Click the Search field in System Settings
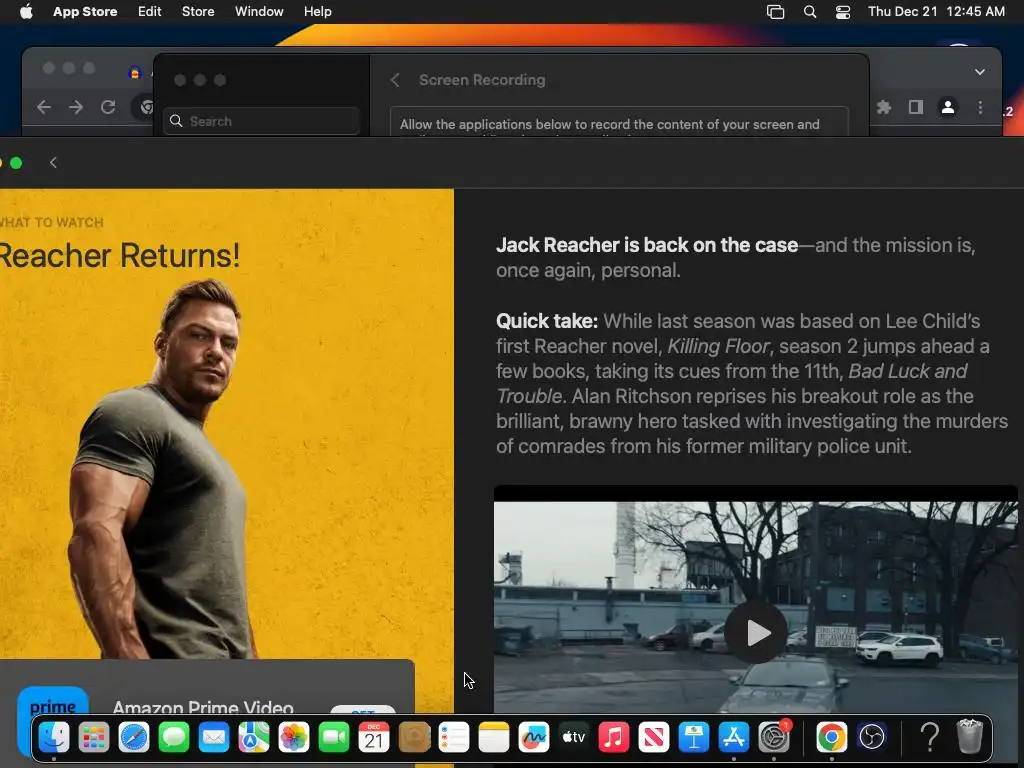 click(x=261, y=121)
